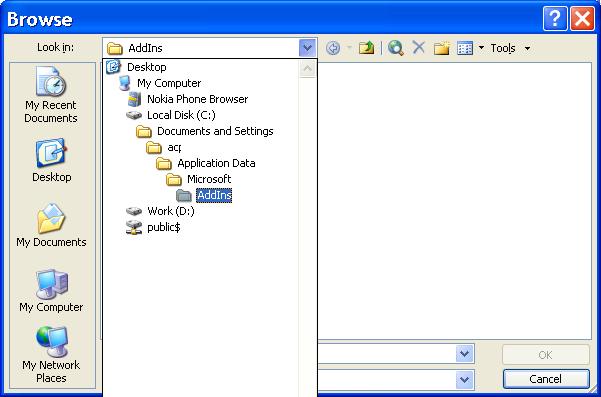Open the file name dropdown arrow
This screenshot has height=397, width=601.
(465, 354)
